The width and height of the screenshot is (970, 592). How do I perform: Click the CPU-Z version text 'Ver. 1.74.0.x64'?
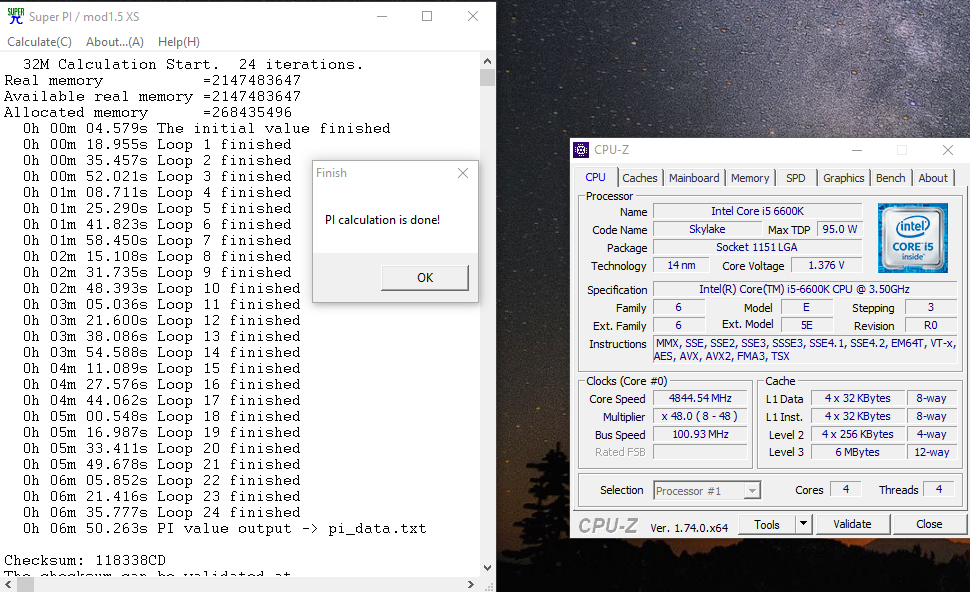(689, 528)
